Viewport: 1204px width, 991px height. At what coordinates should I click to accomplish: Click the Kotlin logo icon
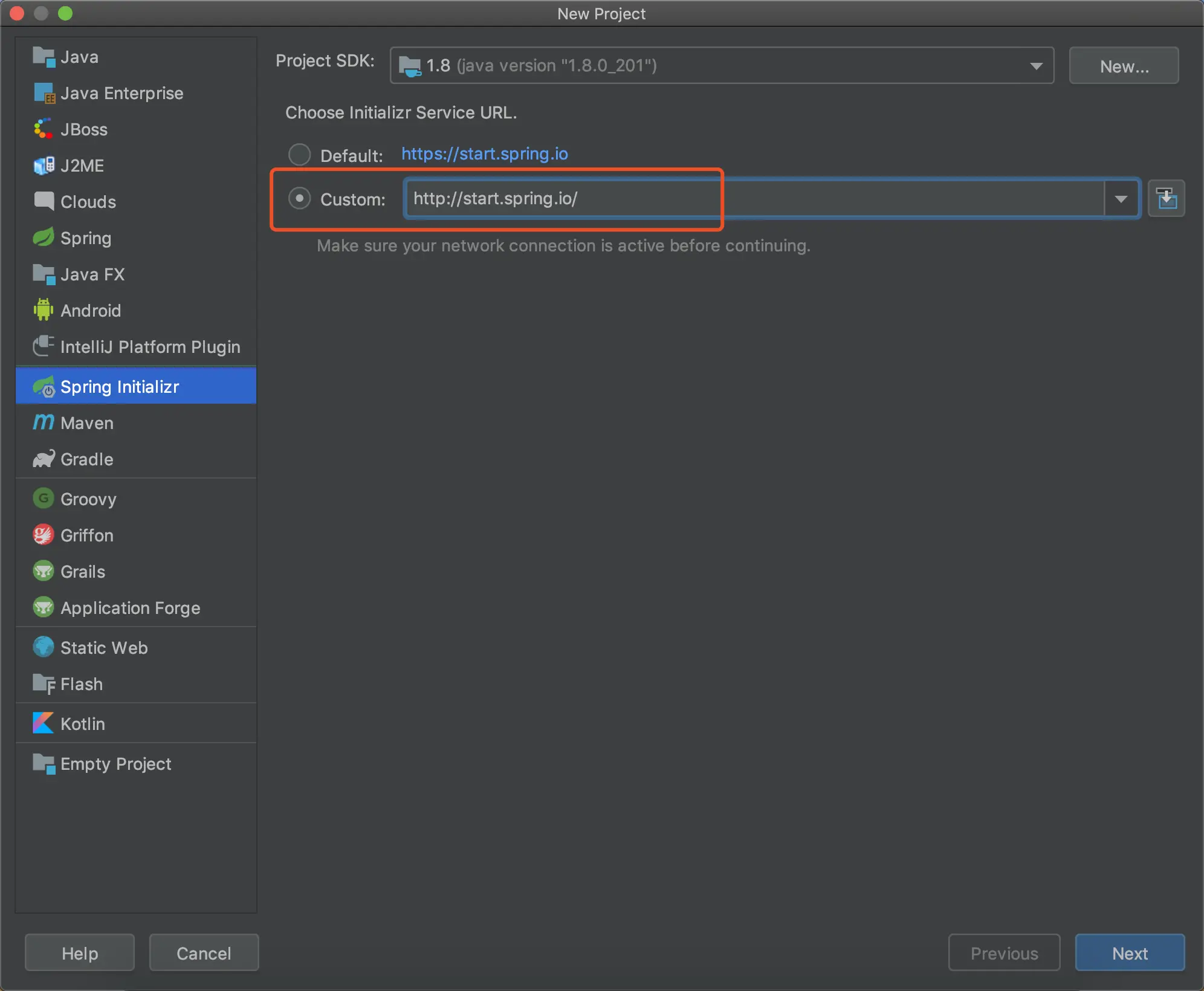tap(44, 723)
